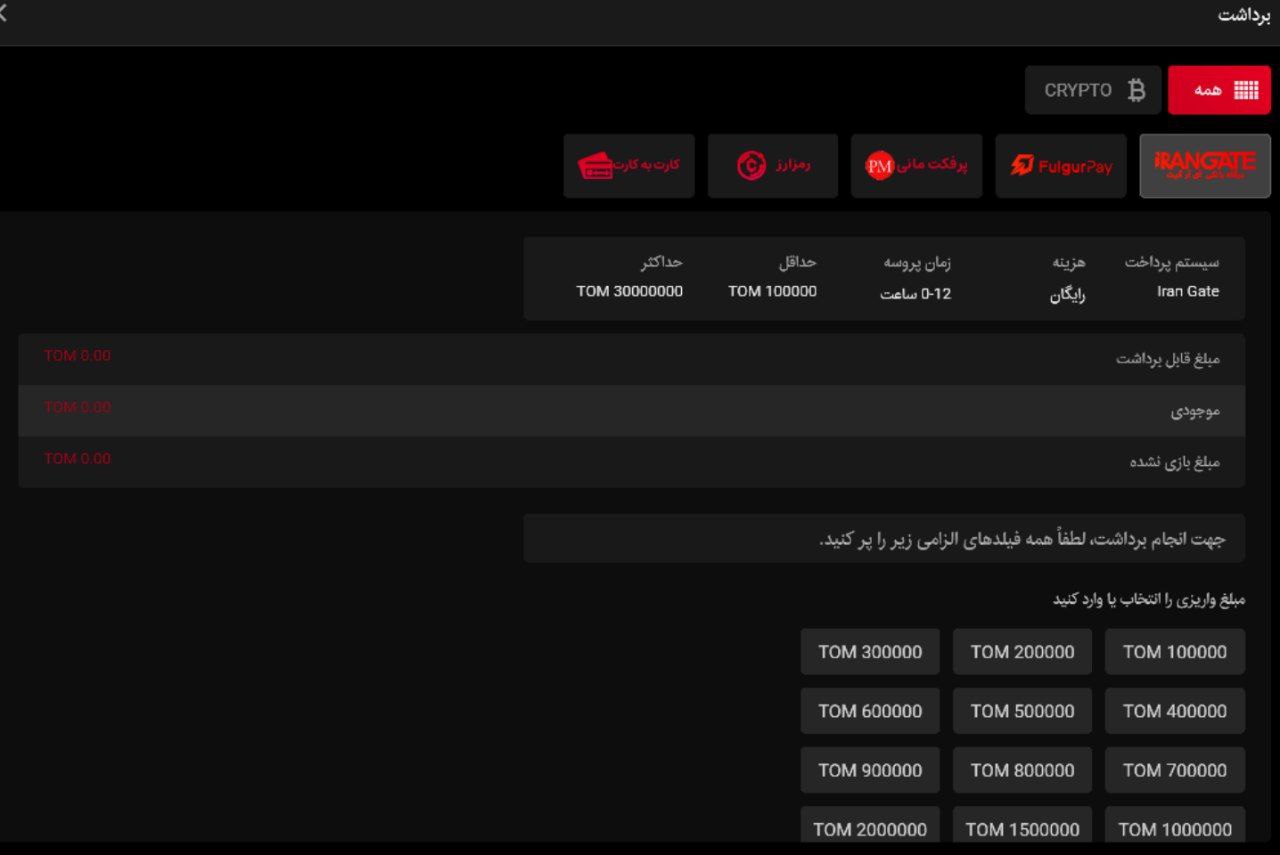Choose the TOM 400000 amount option
Viewport: 1280px width, 855px height.
click(1174, 711)
